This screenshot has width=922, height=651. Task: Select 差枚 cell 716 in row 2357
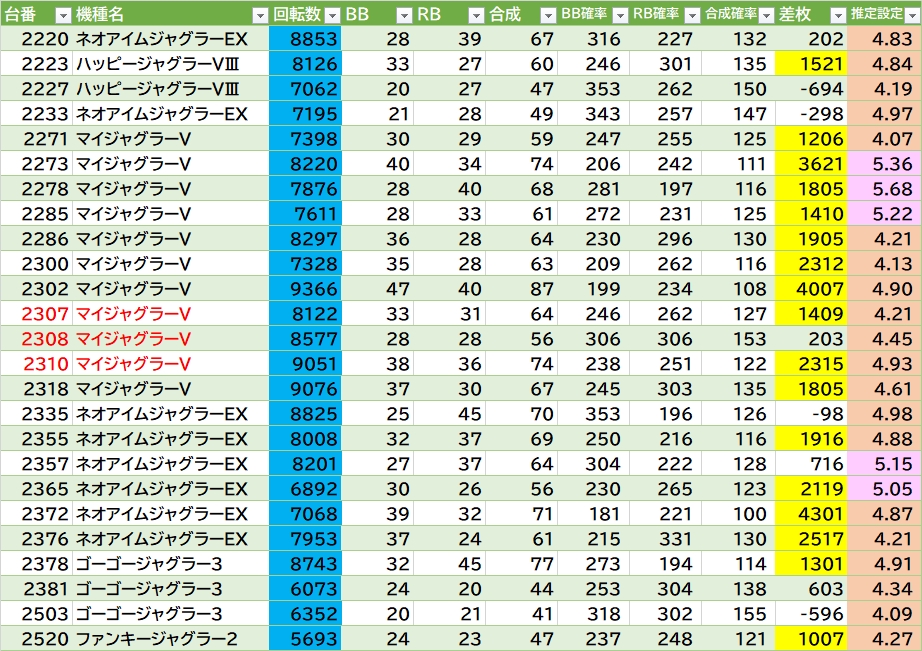(x=811, y=463)
